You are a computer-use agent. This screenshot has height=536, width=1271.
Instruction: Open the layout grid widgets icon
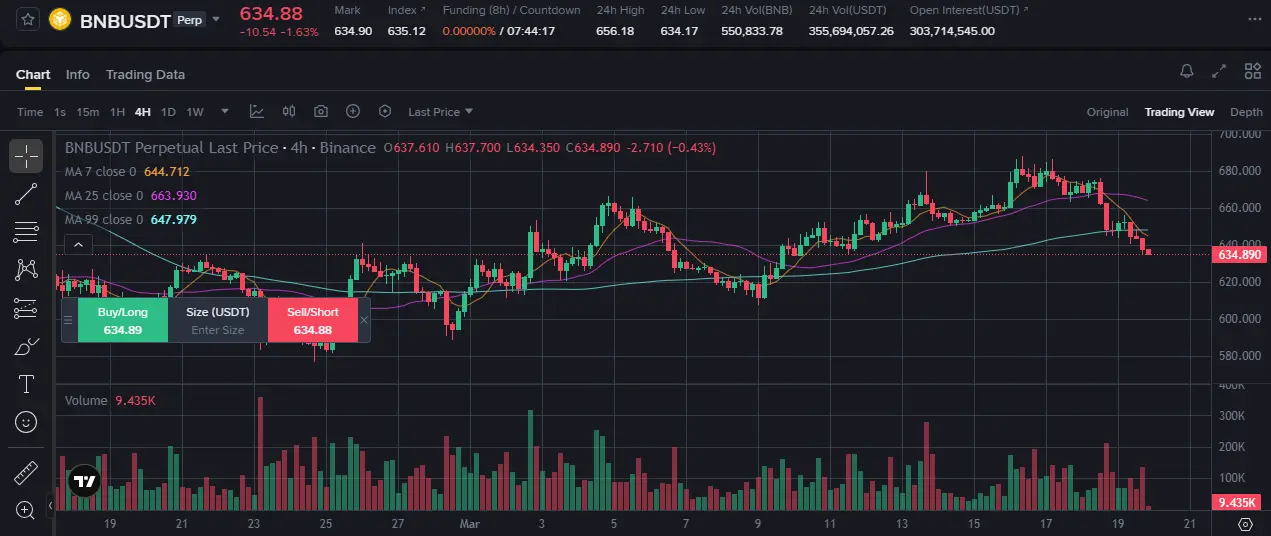(1252, 71)
